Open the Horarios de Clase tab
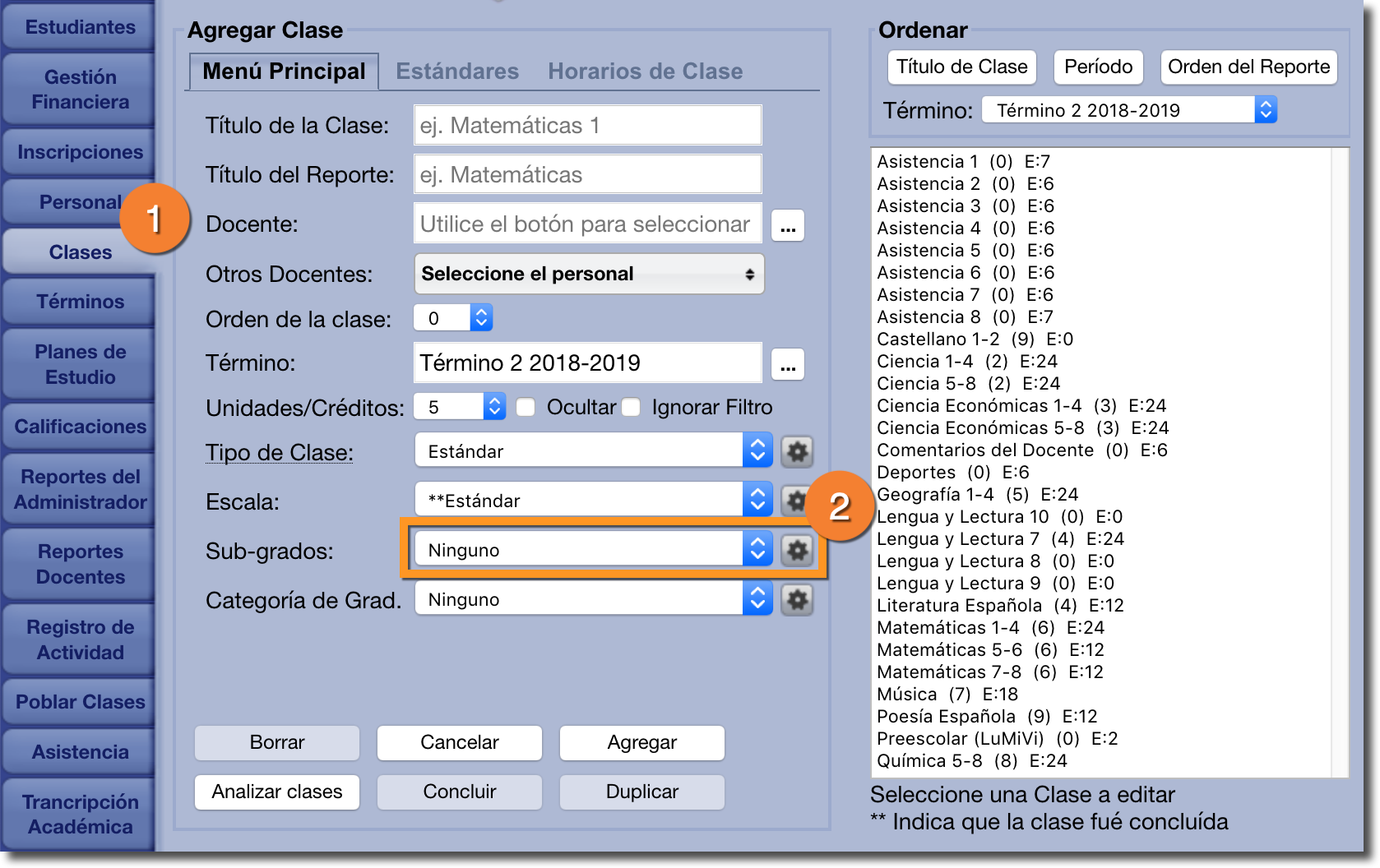The height and width of the screenshot is (868, 1380). [645, 72]
